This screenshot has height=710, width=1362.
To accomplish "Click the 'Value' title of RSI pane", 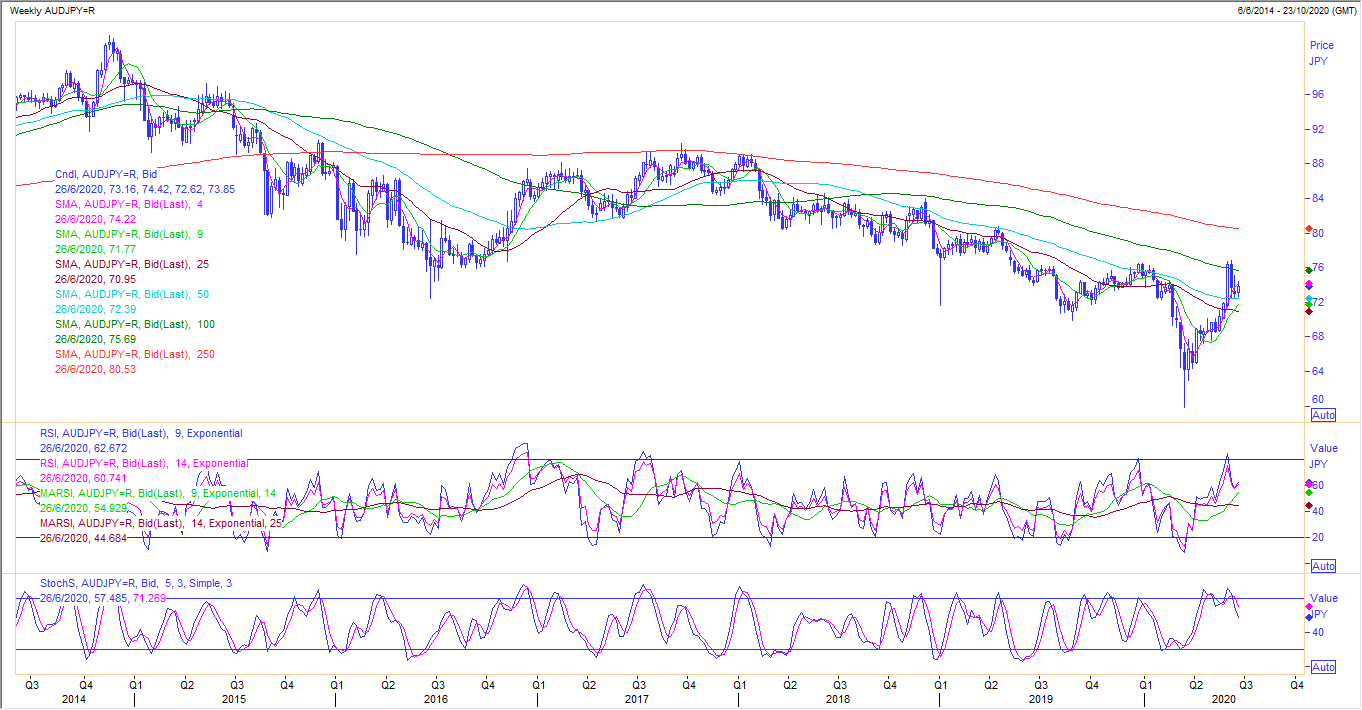I will pos(1323,450).
